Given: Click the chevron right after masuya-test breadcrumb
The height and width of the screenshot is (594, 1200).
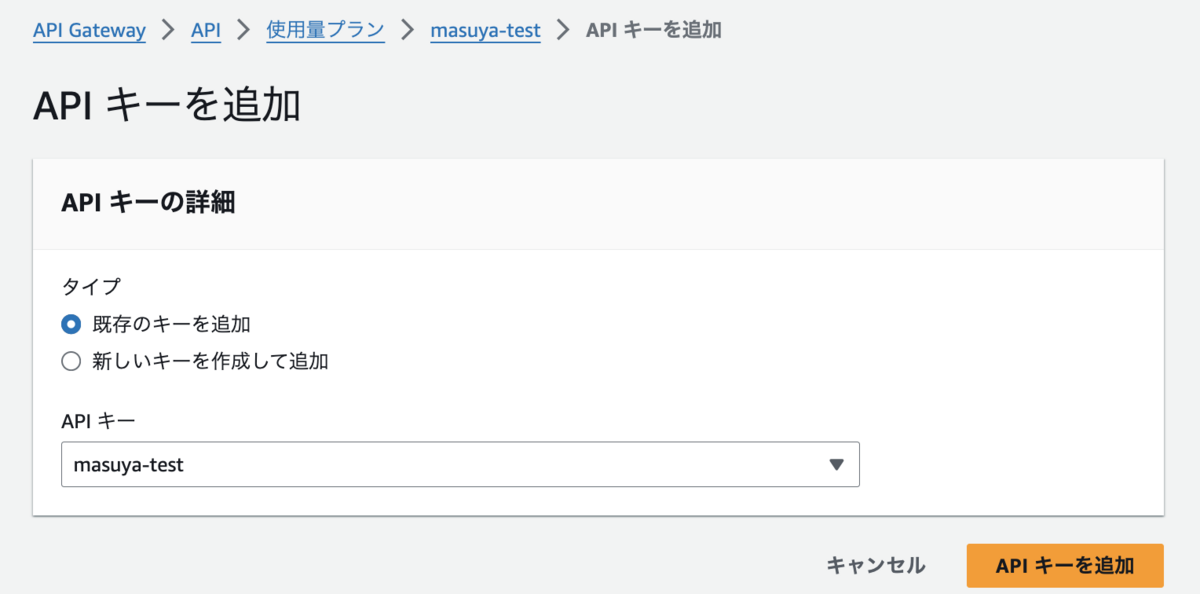Looking at the screenshot, I should (x=563, y=30).
